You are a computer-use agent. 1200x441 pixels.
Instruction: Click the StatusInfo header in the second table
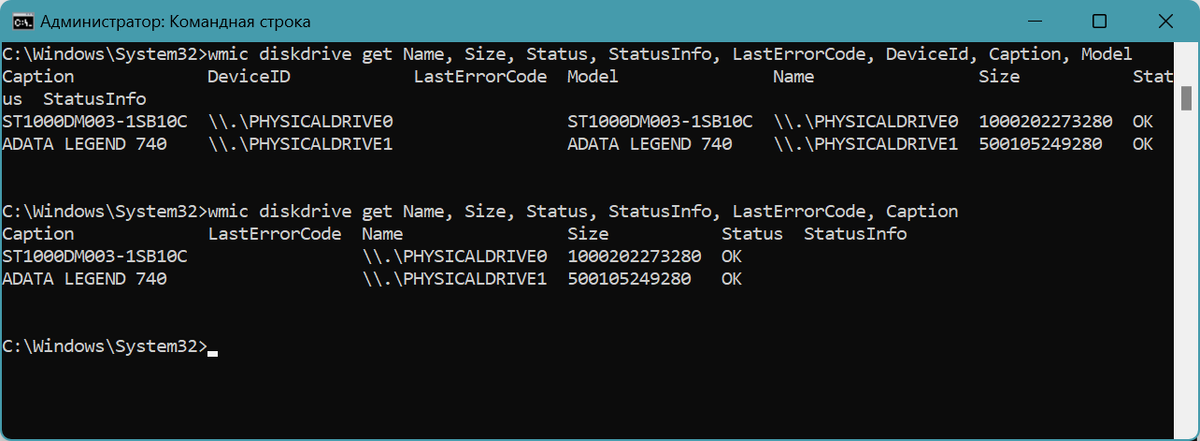pos(855,234)
